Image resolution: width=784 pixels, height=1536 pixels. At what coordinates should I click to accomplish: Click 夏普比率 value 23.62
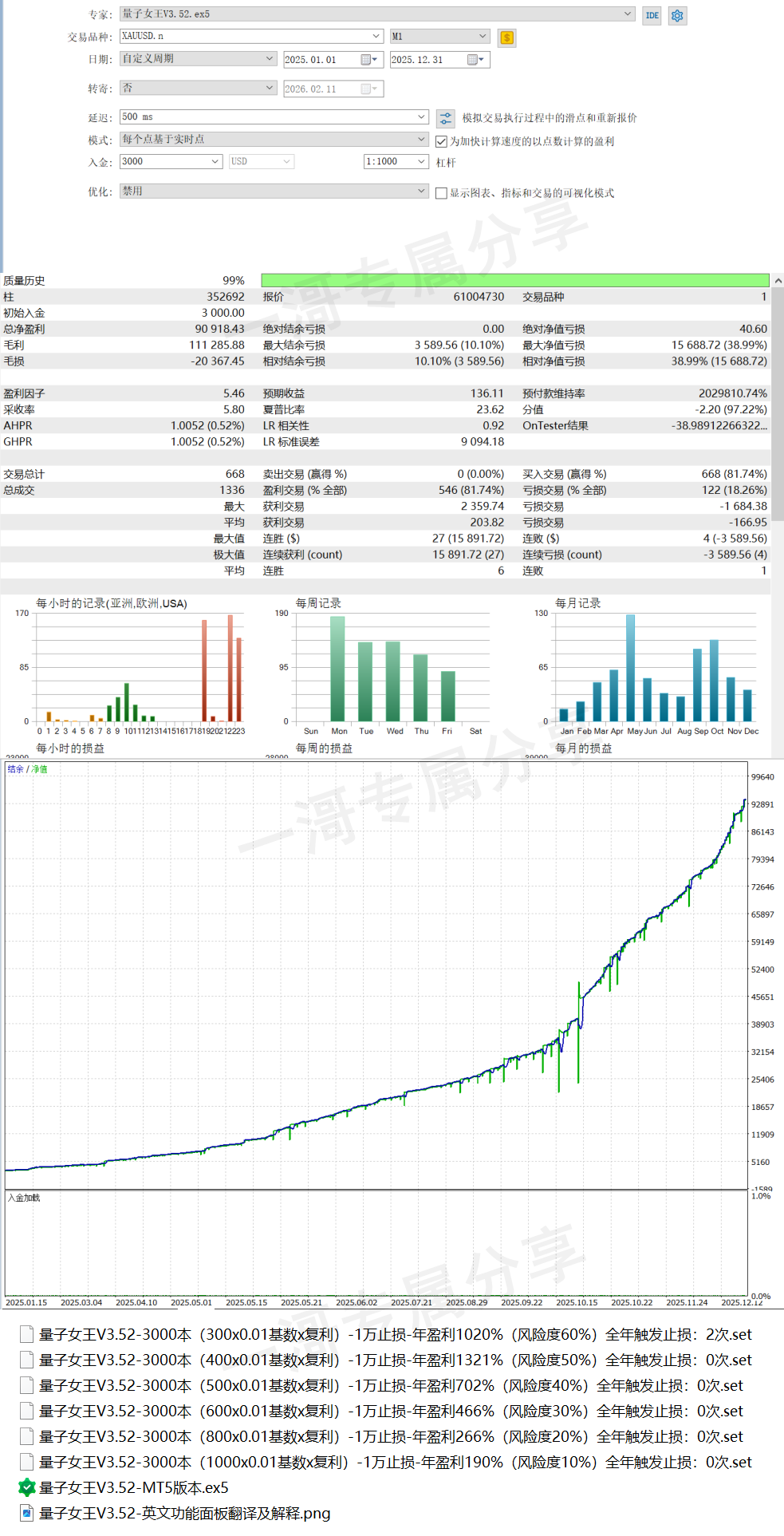(x=490, y=409)
